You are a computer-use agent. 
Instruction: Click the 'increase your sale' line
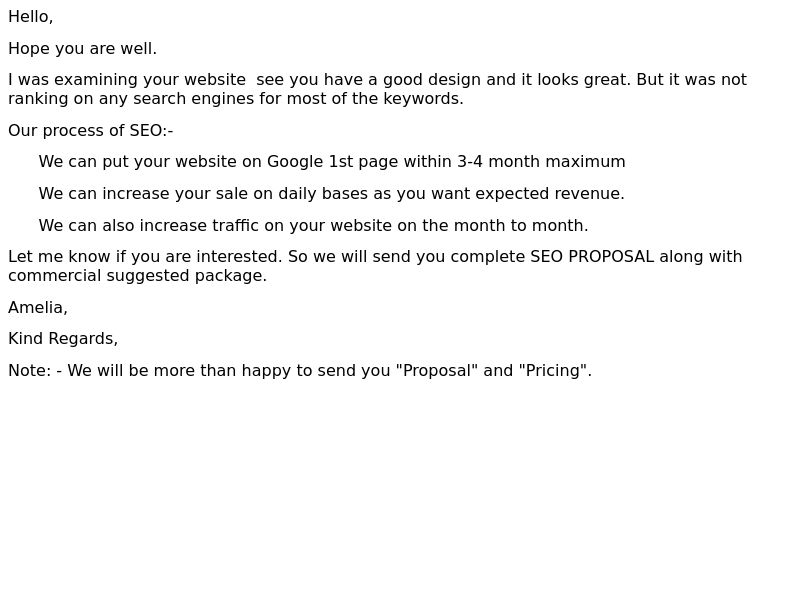(x=331, y=194)
